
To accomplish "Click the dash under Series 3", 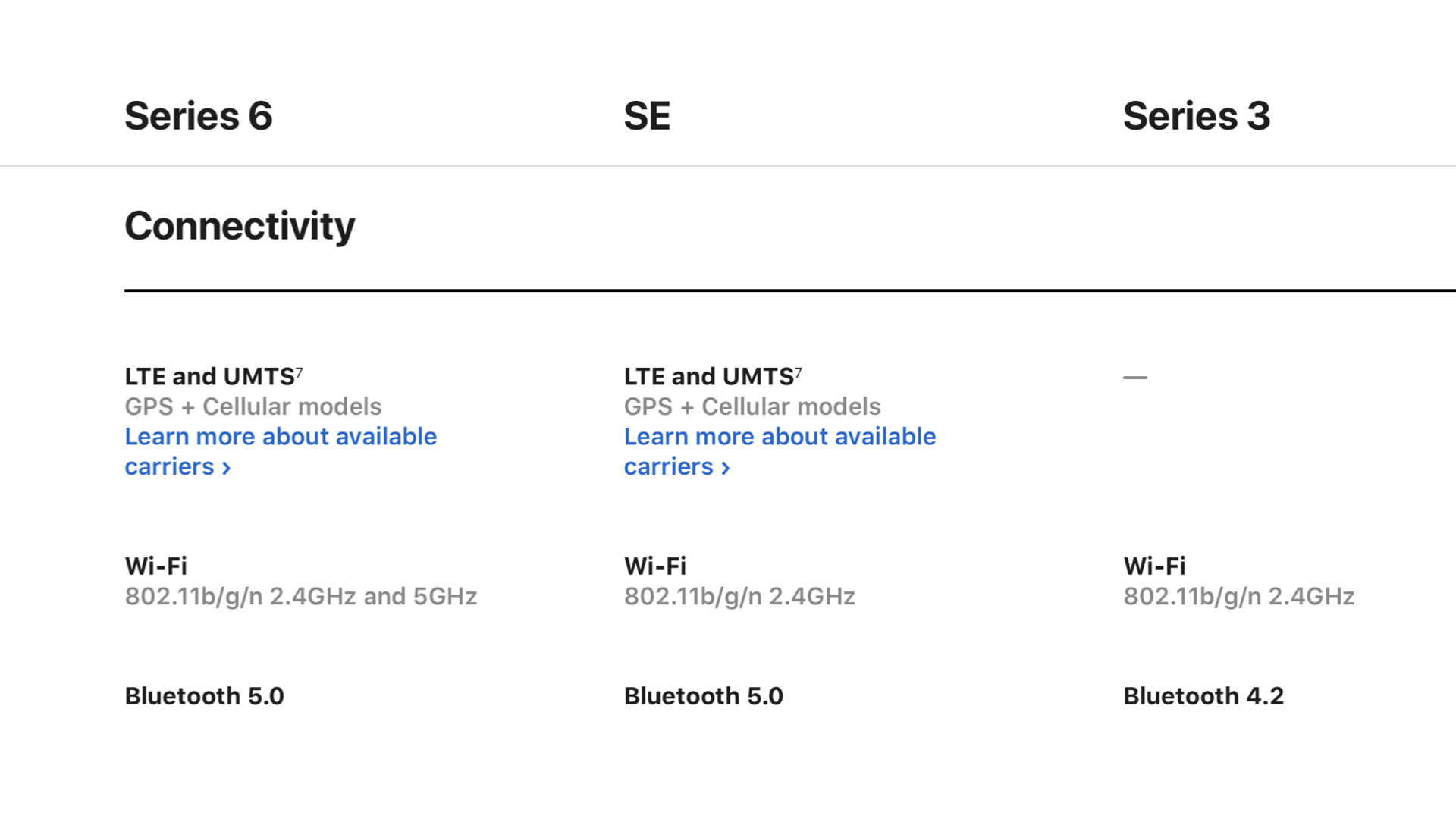I will click(x=1134, y=377).
